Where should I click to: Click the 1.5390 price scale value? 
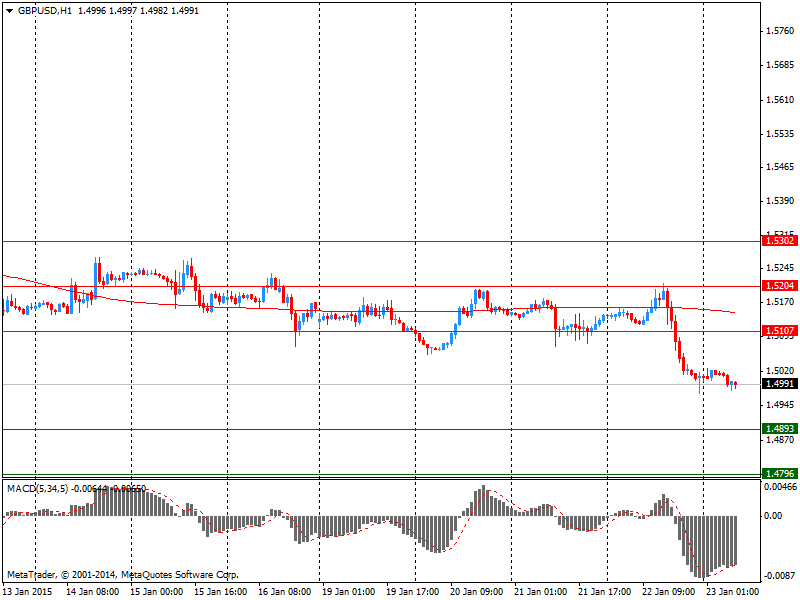tap(780, 201)
